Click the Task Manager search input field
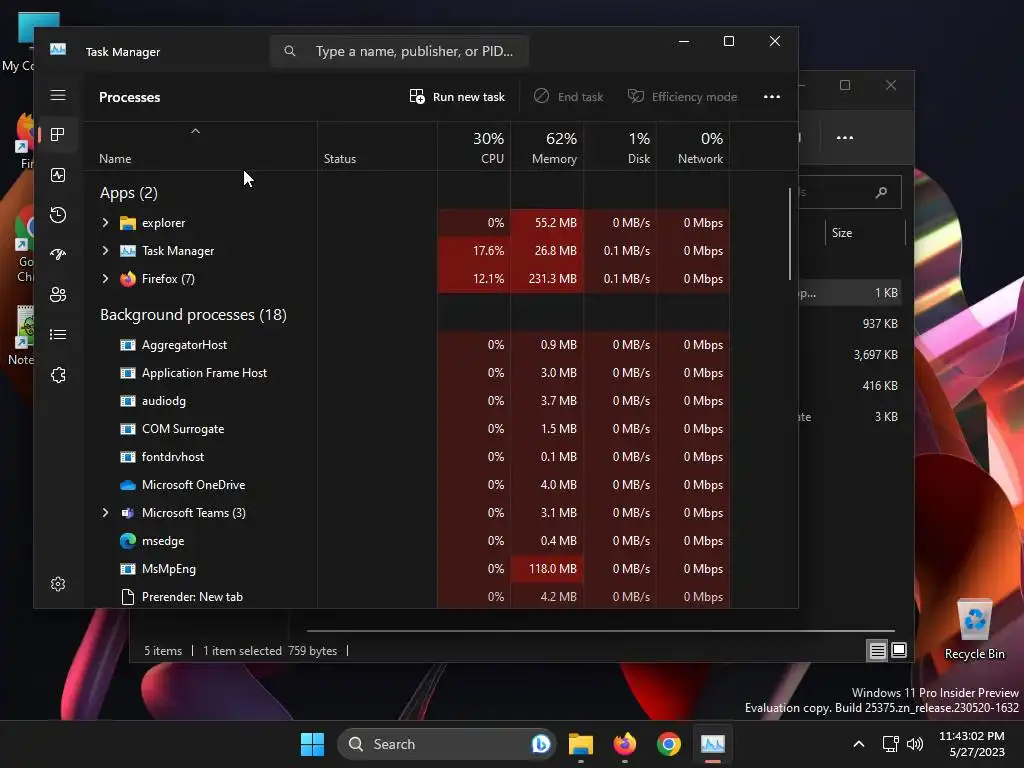The image size is (1024, 768). click(399, 51)
